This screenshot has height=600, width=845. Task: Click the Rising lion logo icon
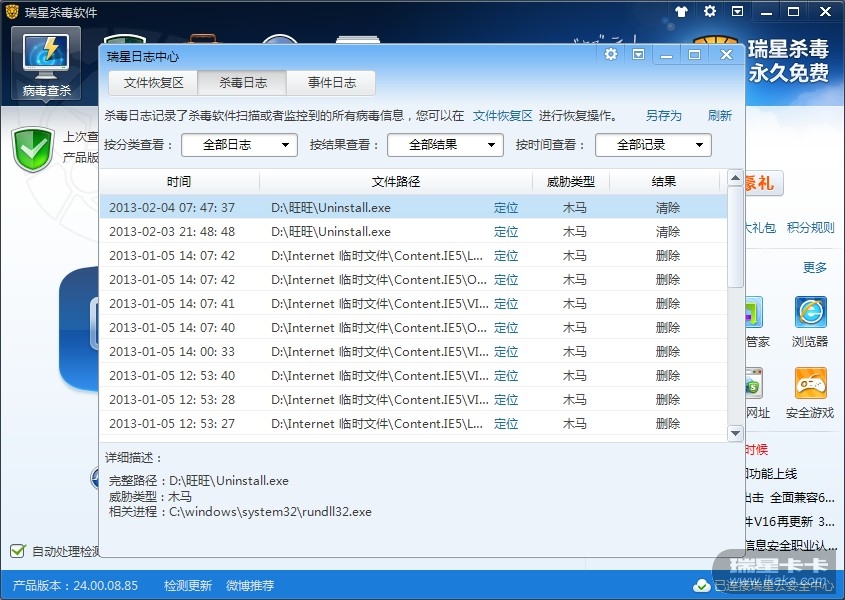tap(12, 11)
